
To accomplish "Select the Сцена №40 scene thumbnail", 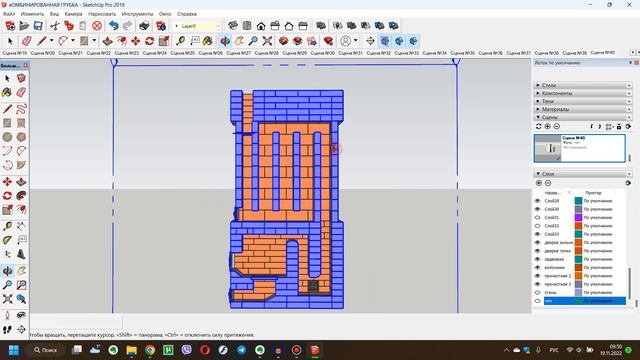I will tap(580, 149).
